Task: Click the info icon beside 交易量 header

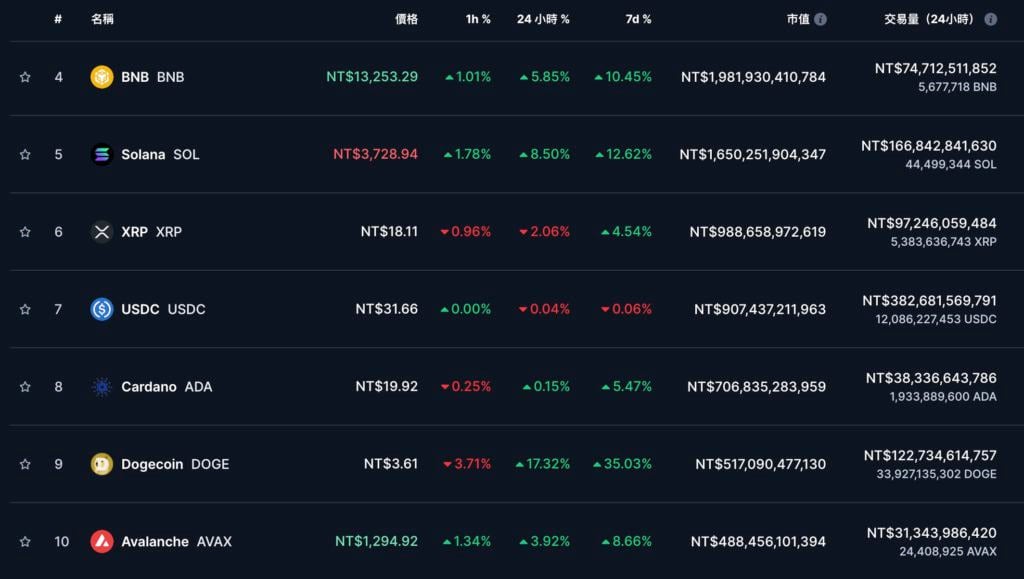Action: pos(991,19)
